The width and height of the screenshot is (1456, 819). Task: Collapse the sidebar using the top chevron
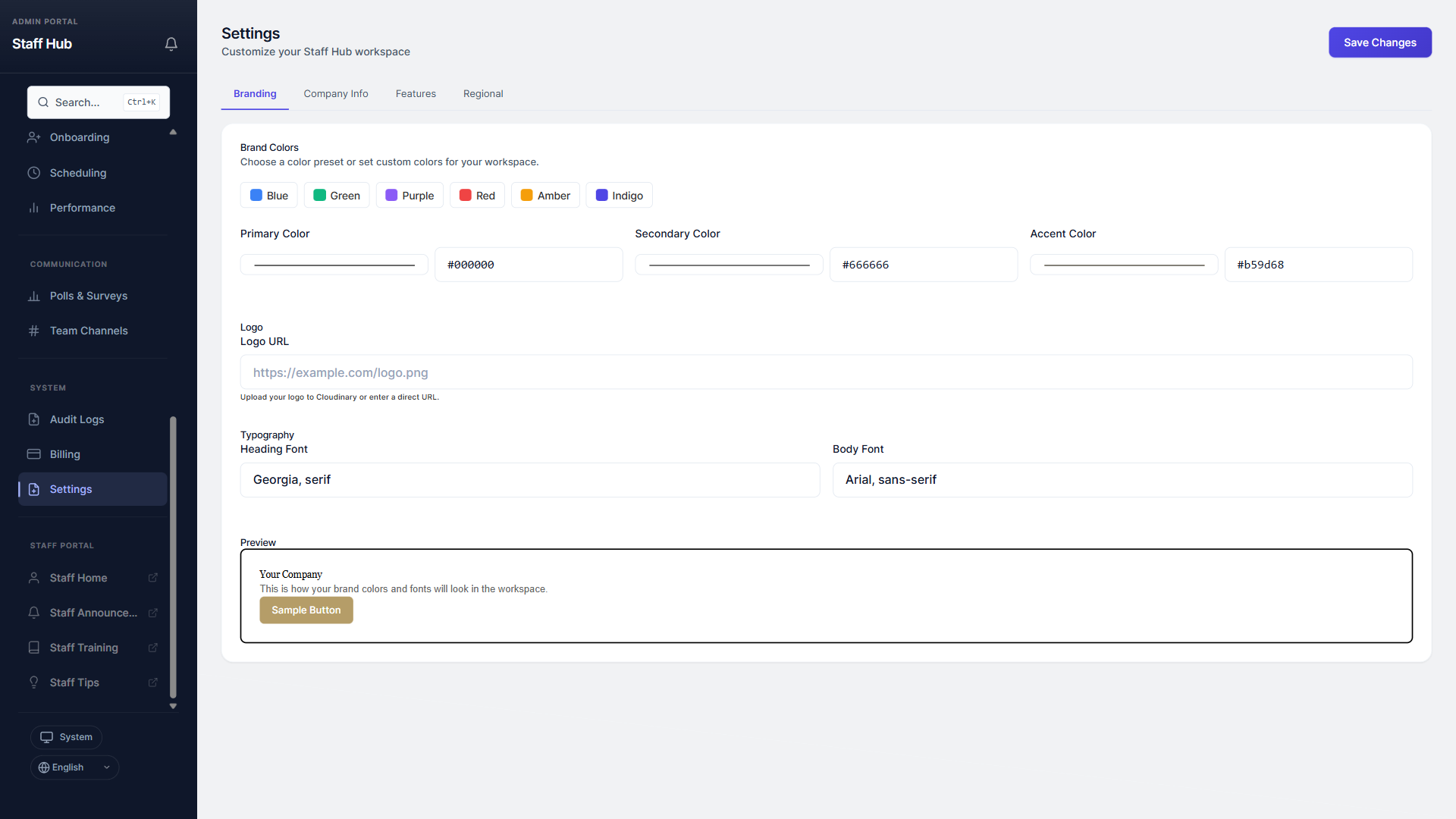point(173,132)
